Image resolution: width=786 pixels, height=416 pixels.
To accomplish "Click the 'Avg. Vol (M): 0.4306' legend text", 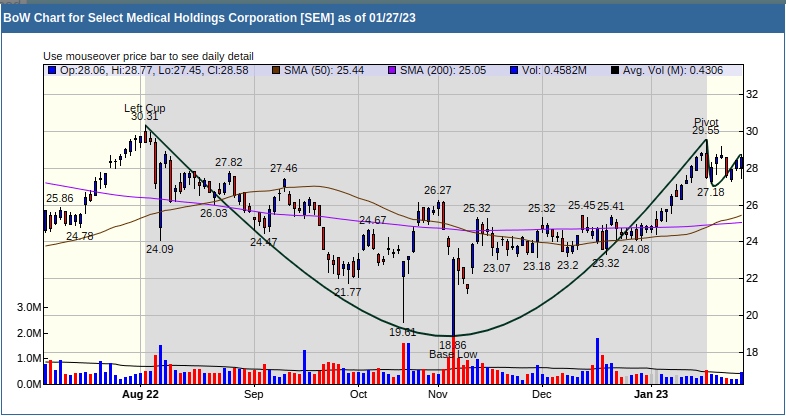I will coord(673,71).
